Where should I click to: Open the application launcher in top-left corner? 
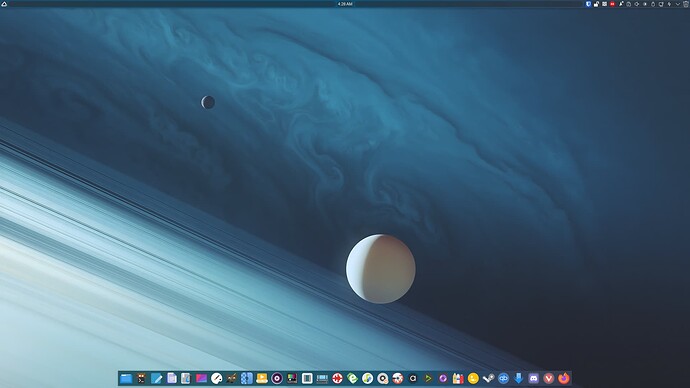[4, 4]
